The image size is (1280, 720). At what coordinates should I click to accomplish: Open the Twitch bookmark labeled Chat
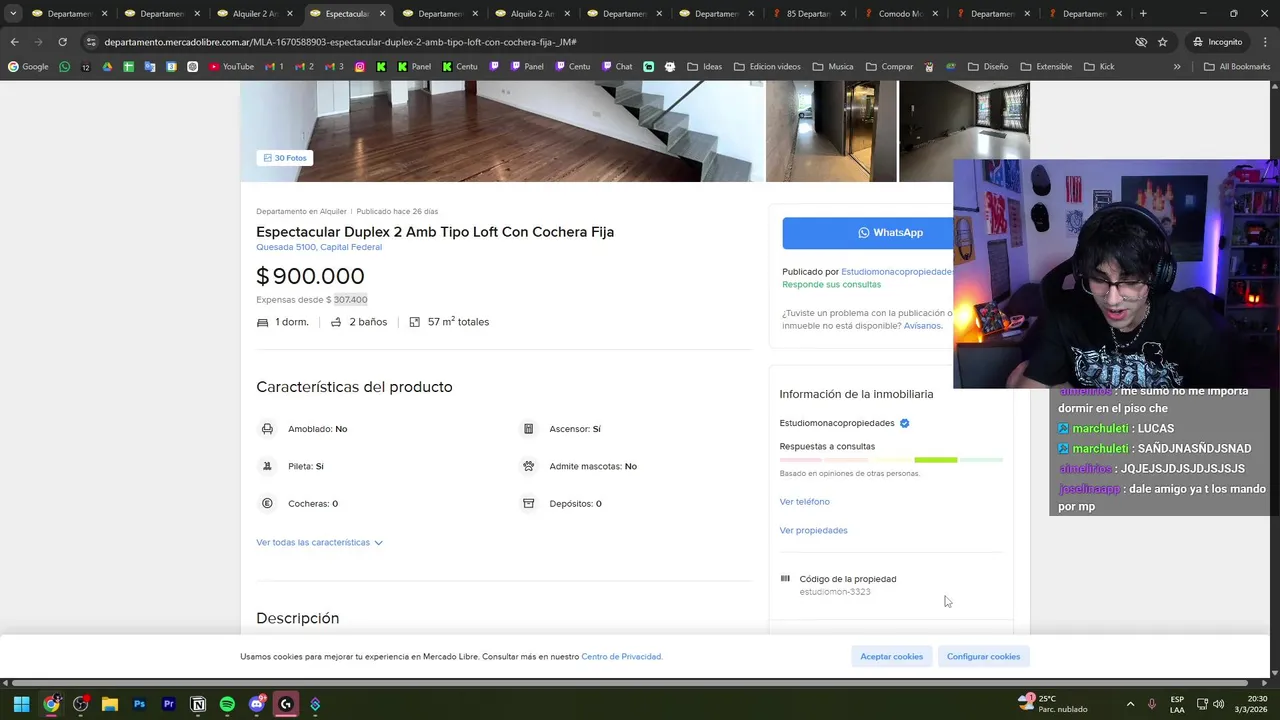pyautogui.click(x=617, y=67)
